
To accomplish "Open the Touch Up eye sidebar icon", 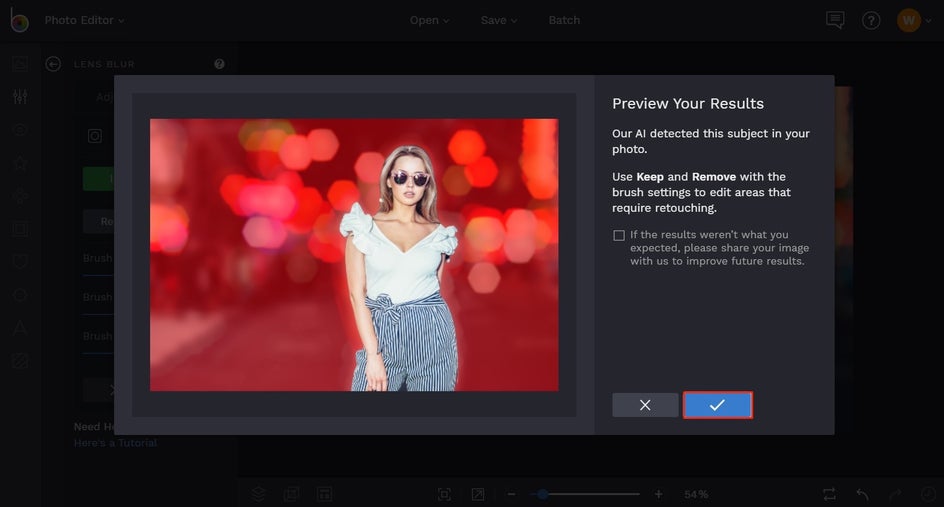I will [x=20, y=129].
